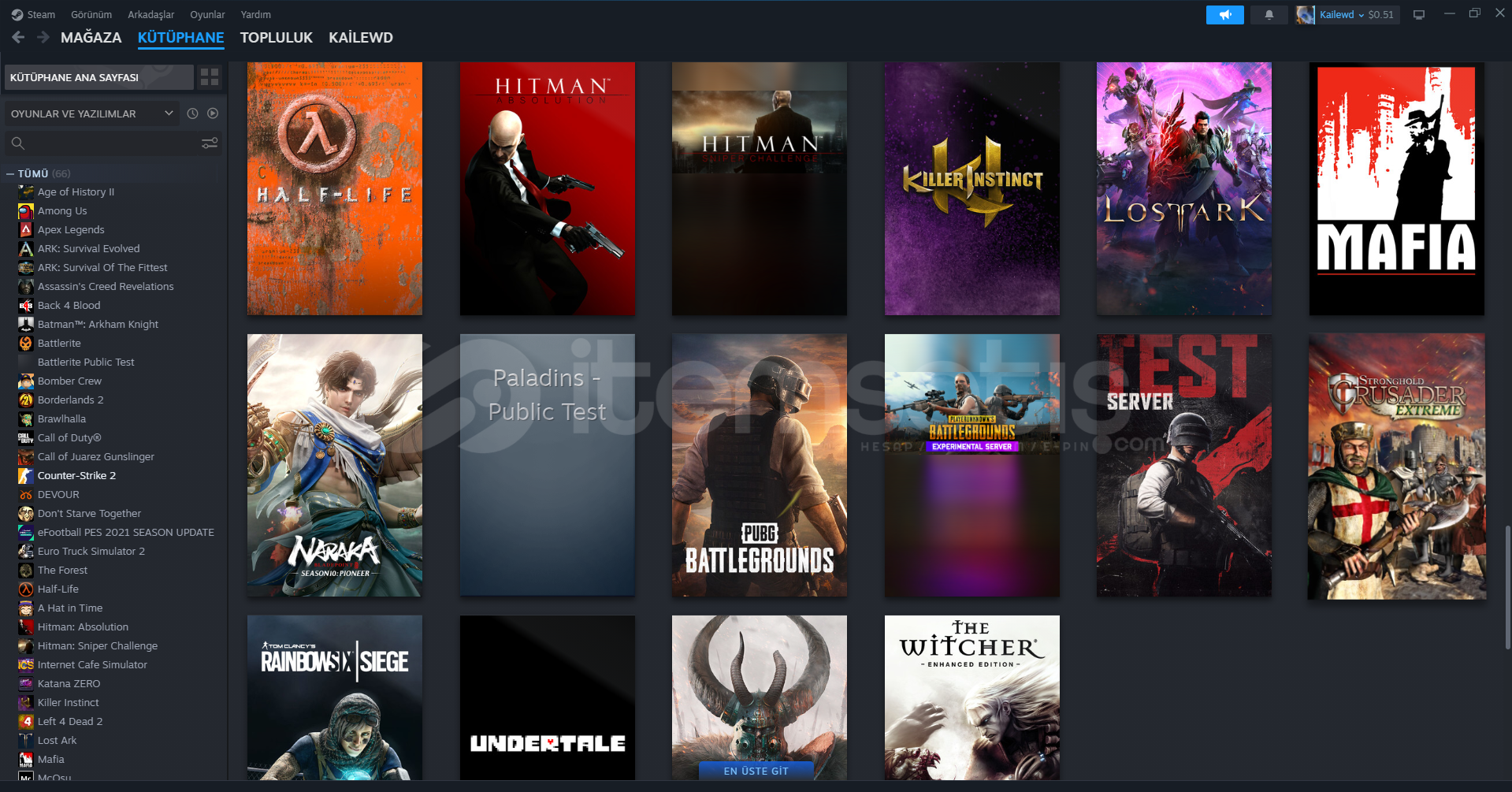Screen dimensions: 1512x792
Task: Select A Hat in Time entry
Action: tap(70, 608)
